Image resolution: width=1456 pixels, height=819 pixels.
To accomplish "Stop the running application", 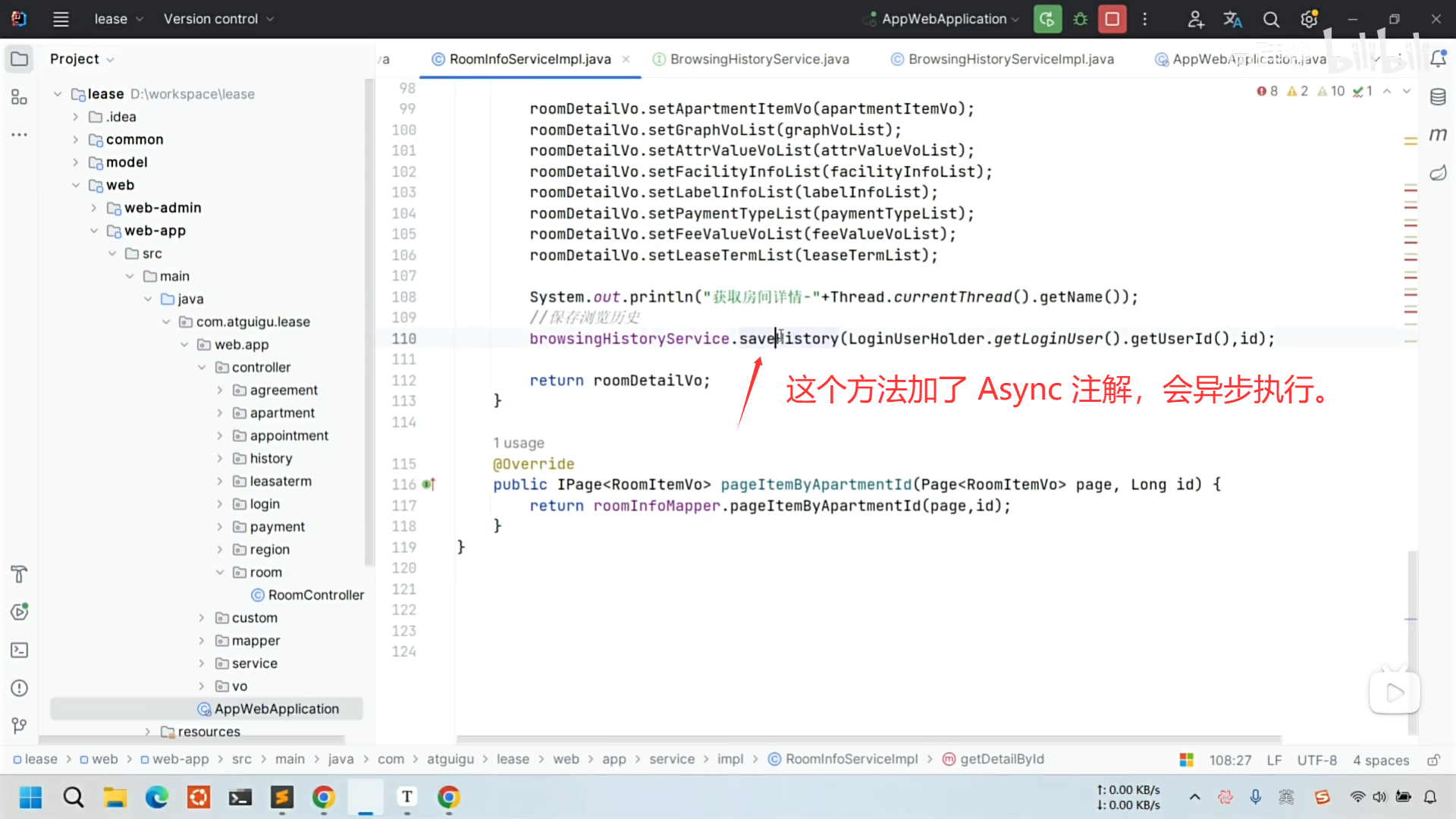I will [1112, 19].
